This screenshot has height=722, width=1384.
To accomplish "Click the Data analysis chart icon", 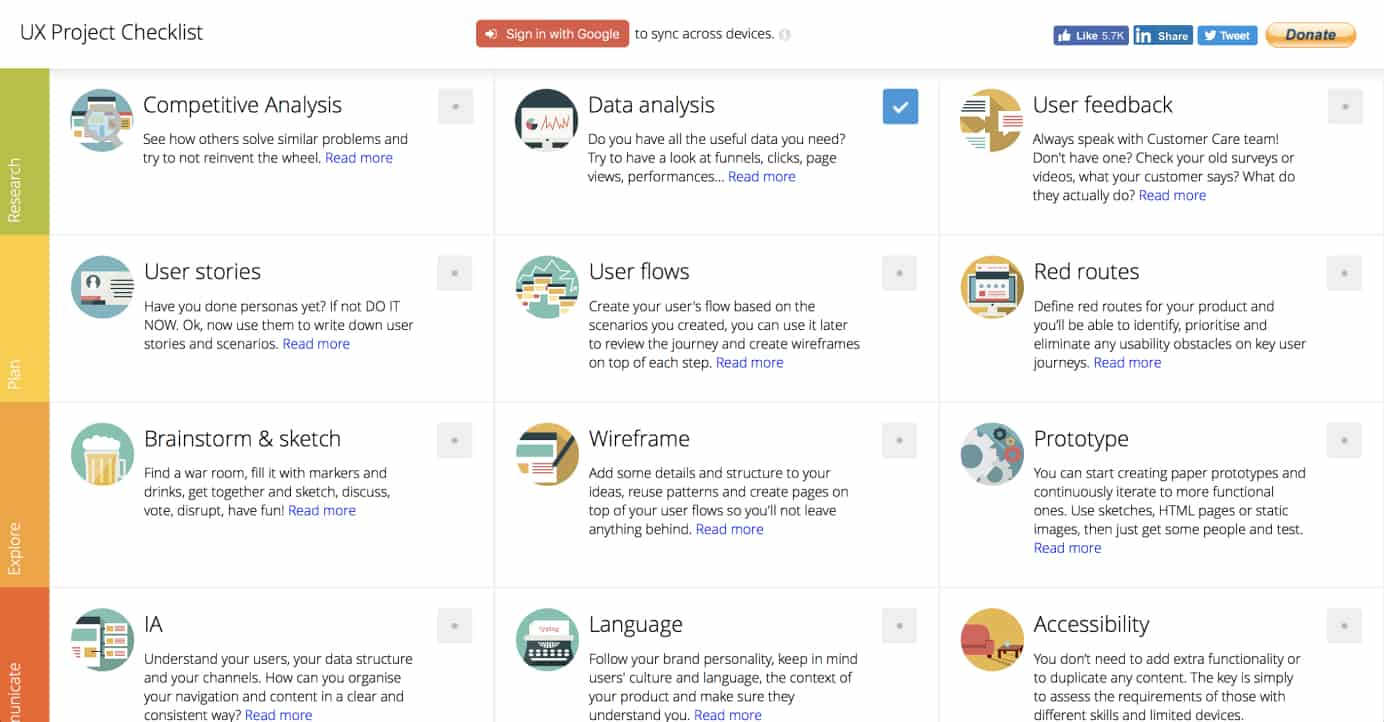I will 547,120.
